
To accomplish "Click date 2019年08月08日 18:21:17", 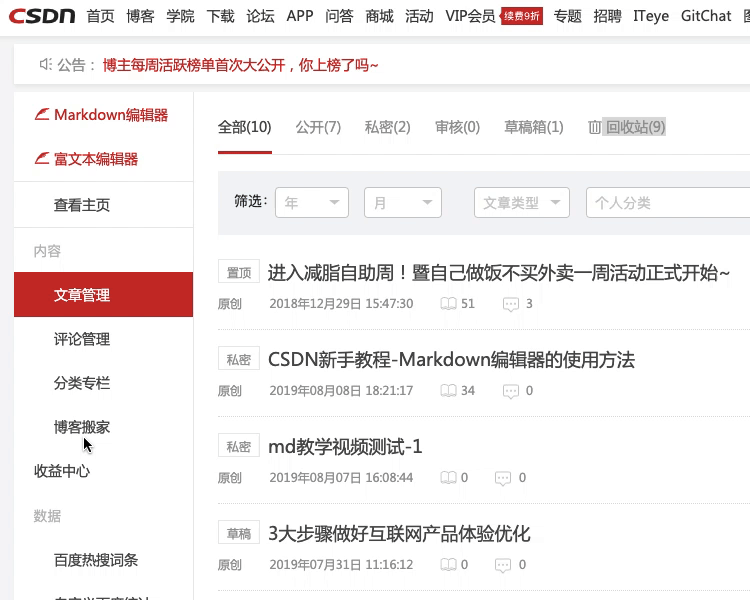I will [x=341, y=391].
